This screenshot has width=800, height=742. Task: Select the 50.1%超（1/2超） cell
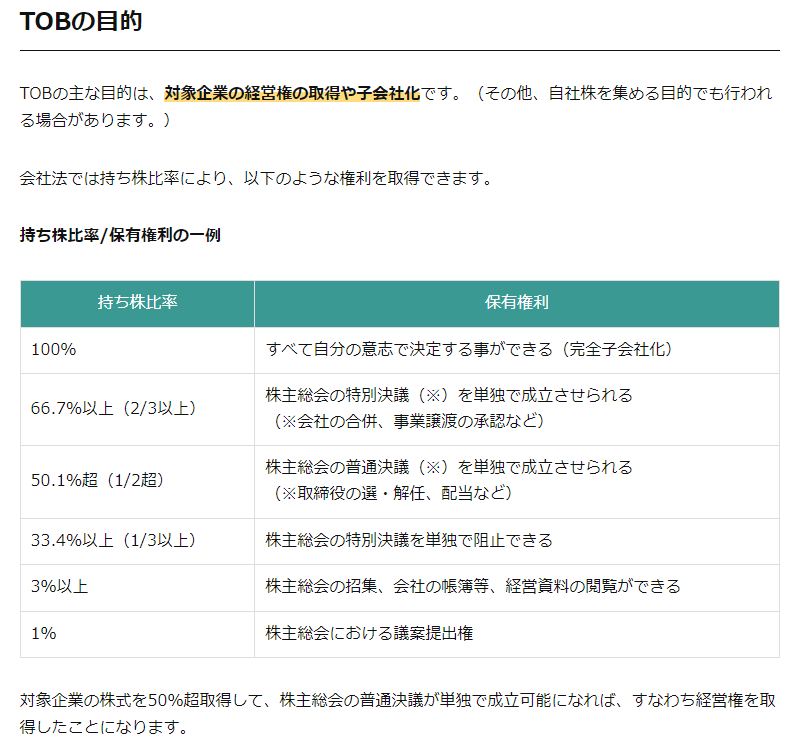97,480
